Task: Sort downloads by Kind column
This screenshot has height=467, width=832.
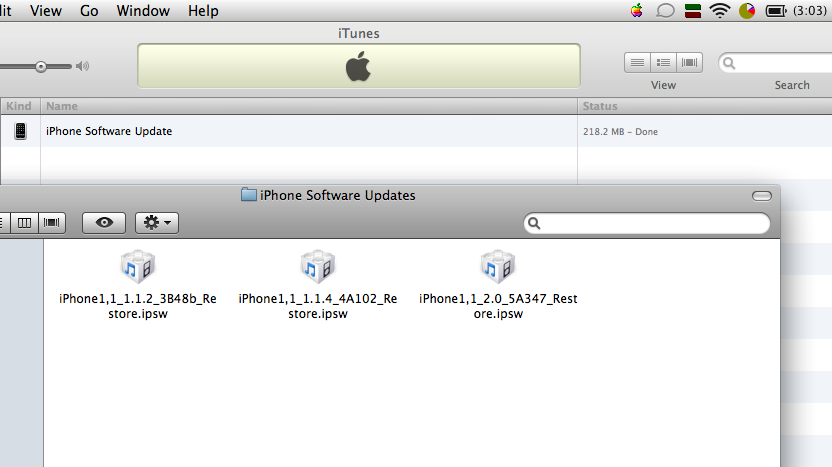Action: pyautogui.click(x=19, y=106)
